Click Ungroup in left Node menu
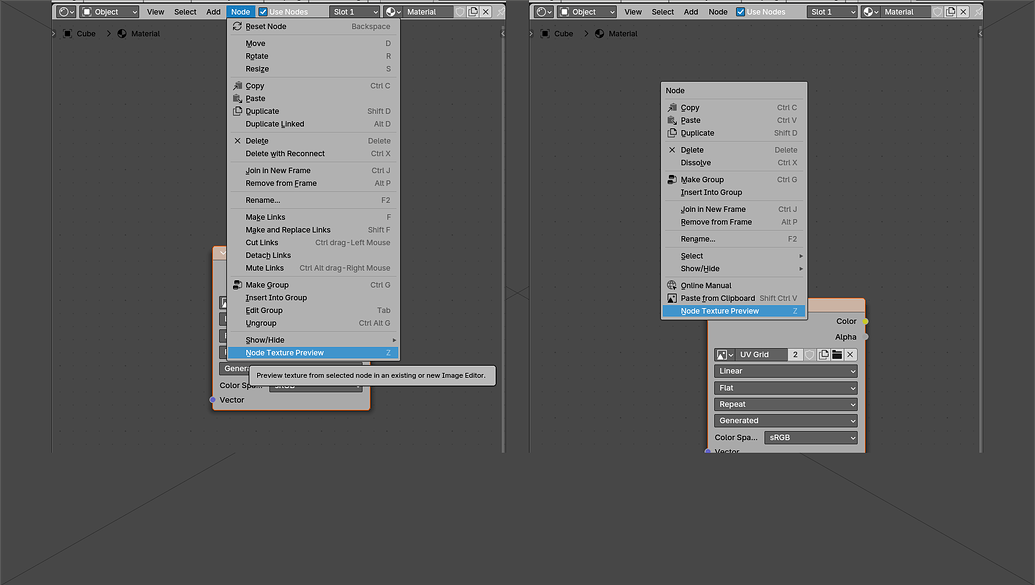Screen dimensions: 1035x585 click(313, 324)
